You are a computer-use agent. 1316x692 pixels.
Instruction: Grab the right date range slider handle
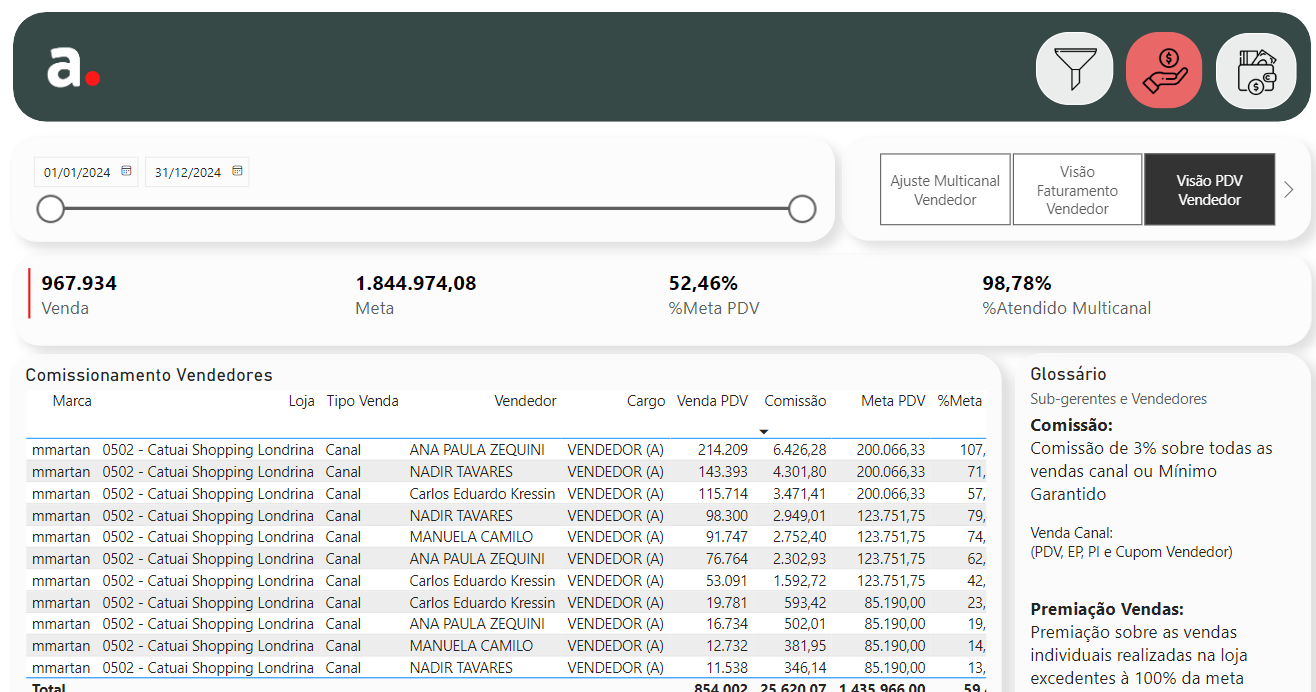[802, 209]
